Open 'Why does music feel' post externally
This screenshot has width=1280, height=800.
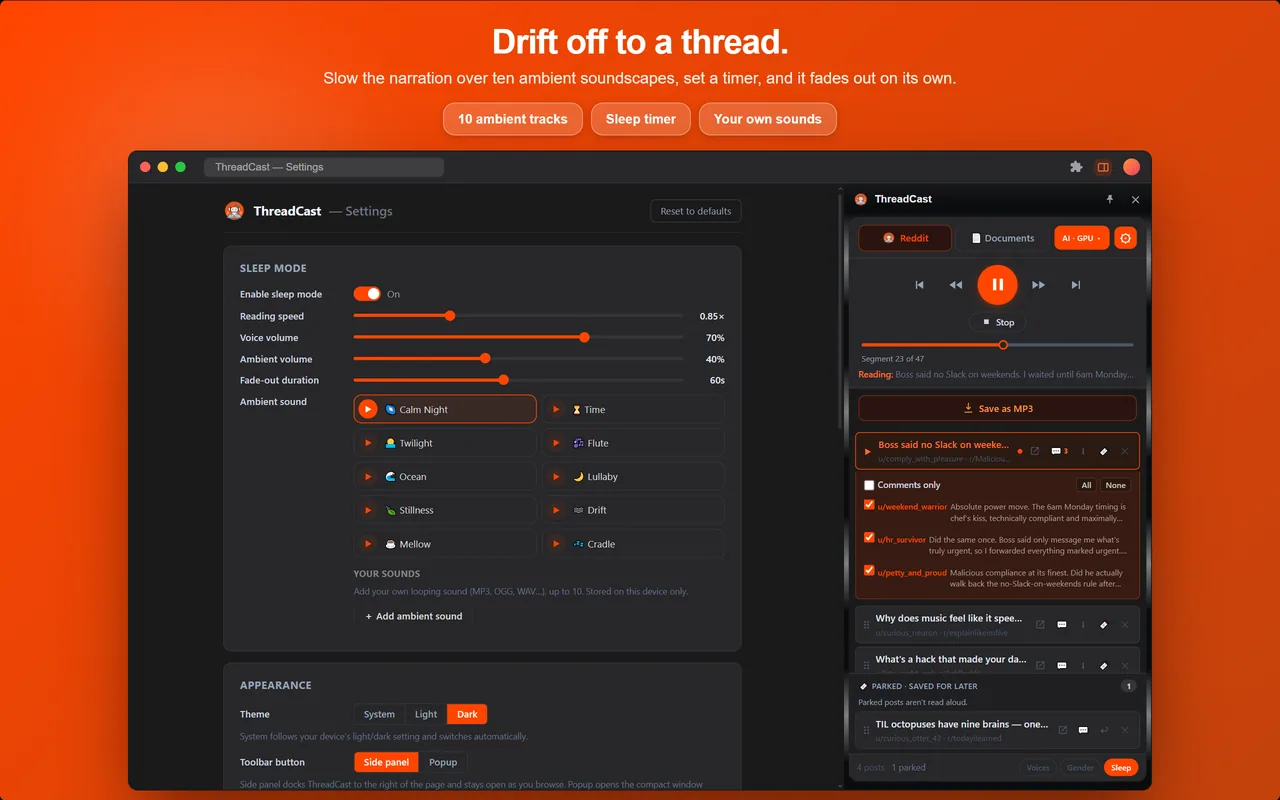click(x=1040, y=625)
